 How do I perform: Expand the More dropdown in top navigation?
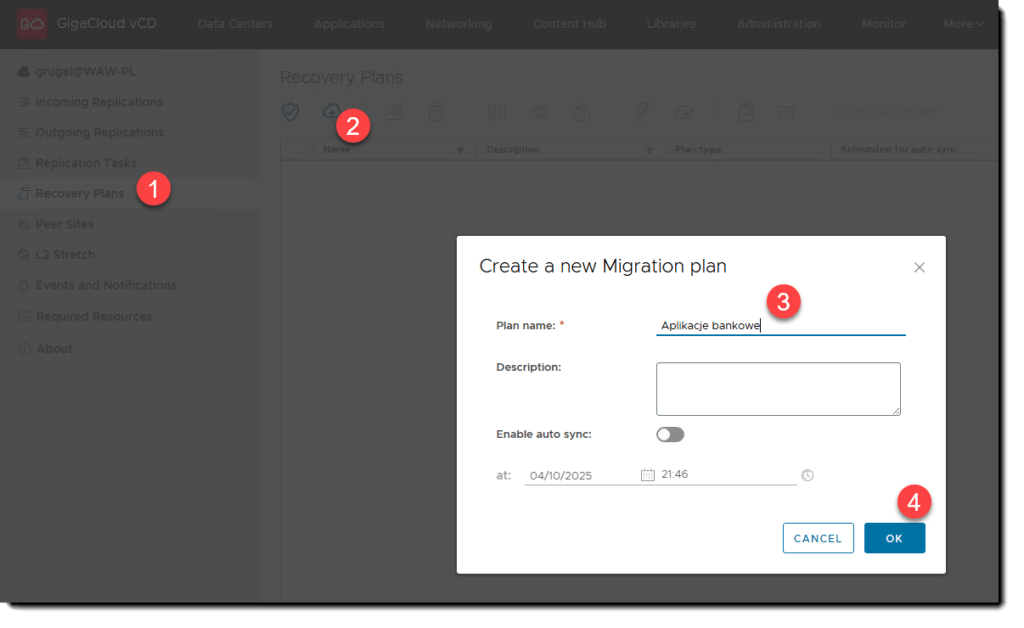tap(963, 24)
